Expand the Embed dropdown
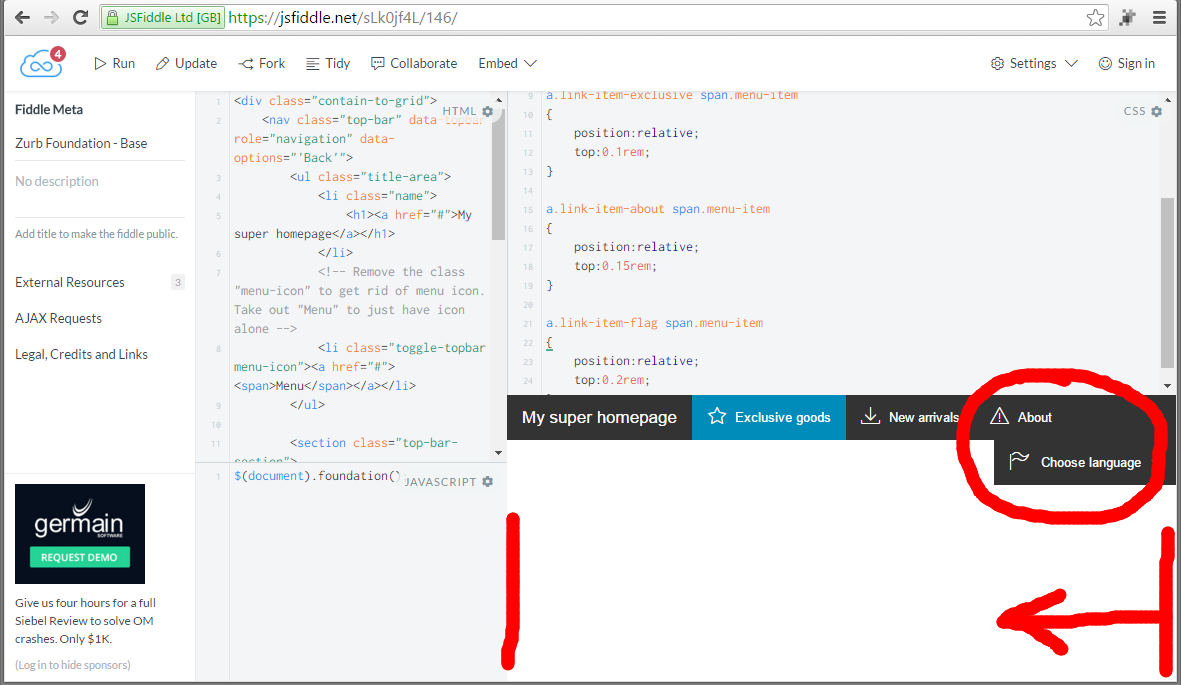The height and width of the screenshot is (685, 1181). coord(507,63)
